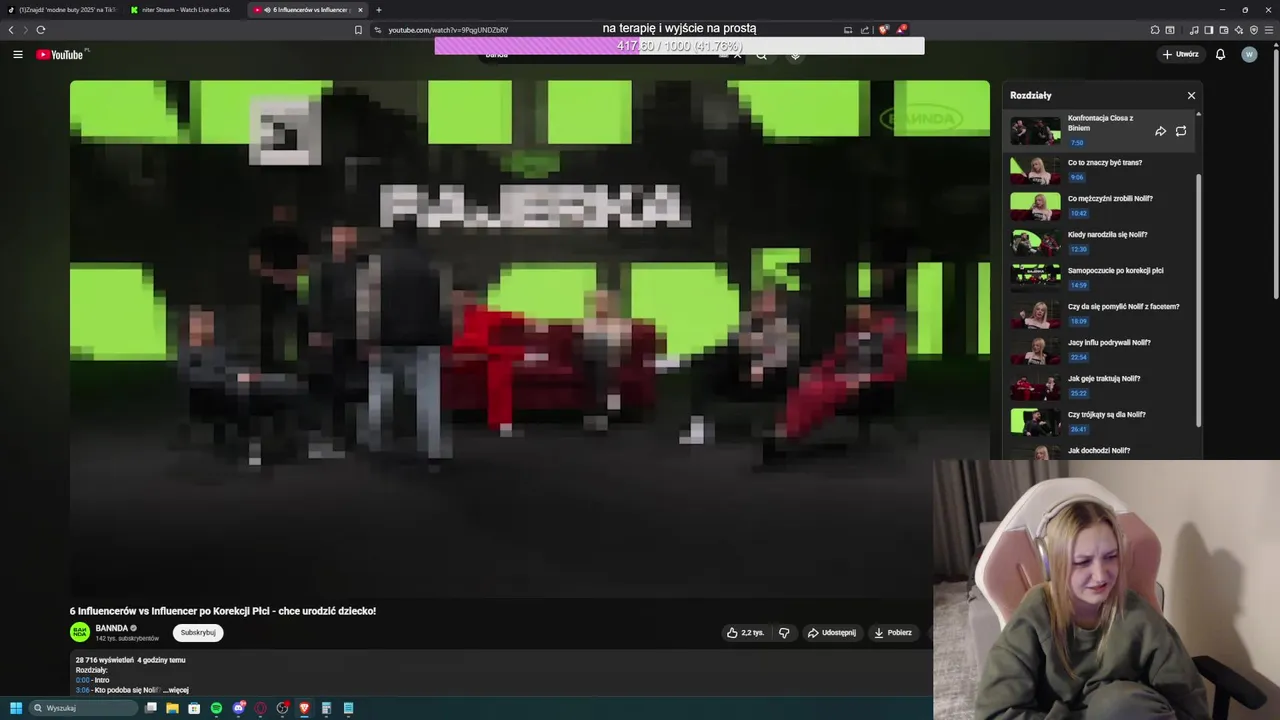The height and width of the screenshot is (720, 1280).
Task: Open Spotify from the taskbar
Action: point(216,708)
